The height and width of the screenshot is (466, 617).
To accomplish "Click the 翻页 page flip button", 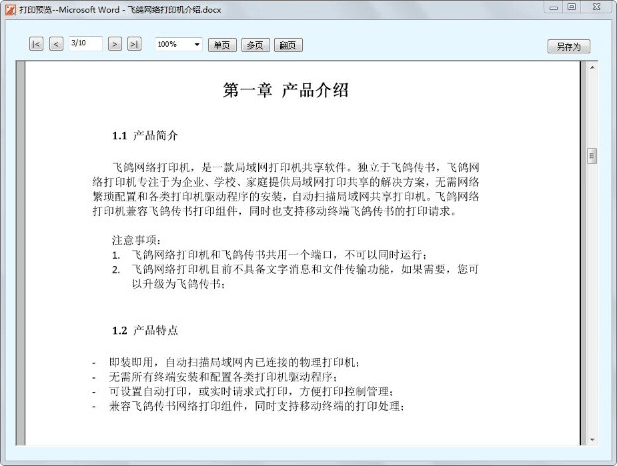I will tap(288, 45).
